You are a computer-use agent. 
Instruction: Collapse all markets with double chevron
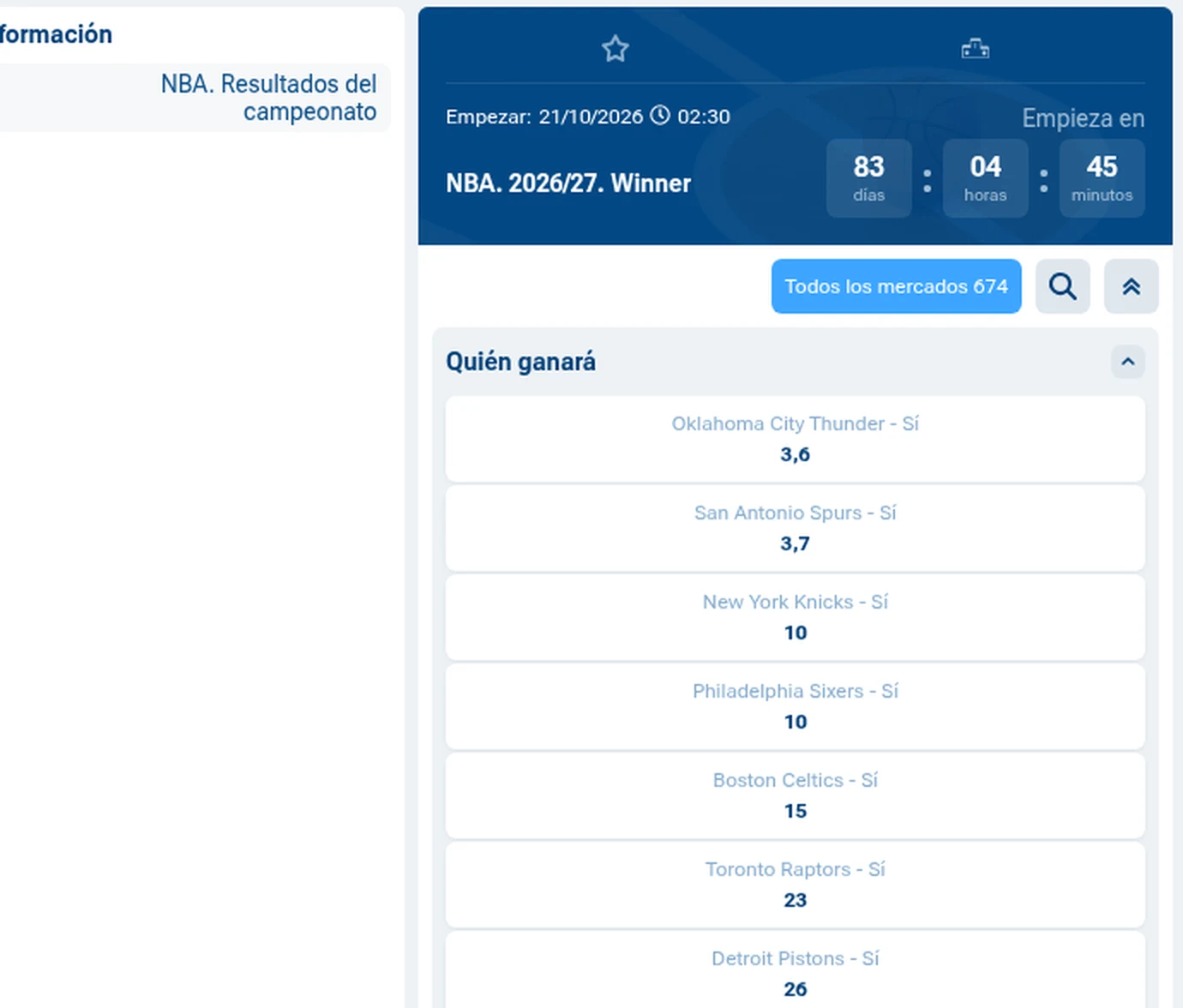coord(1131,286)
